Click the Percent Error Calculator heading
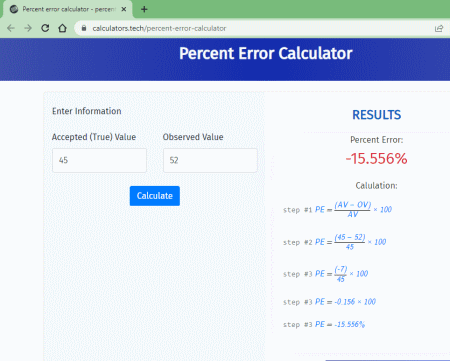This screenshot has width=450, height=361. click(266, 53)
